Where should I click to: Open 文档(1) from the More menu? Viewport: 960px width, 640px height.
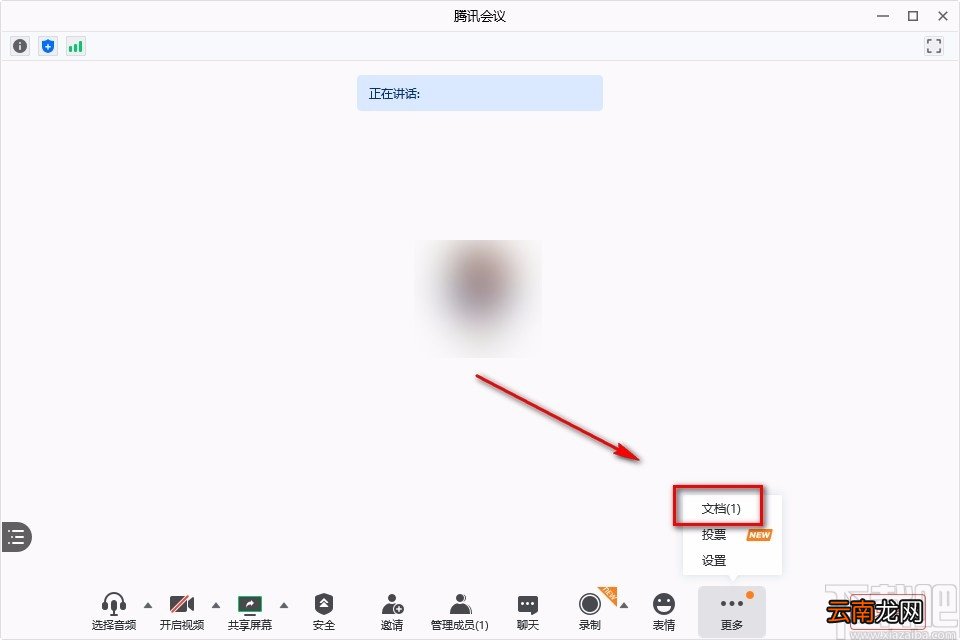coord(721,508)
